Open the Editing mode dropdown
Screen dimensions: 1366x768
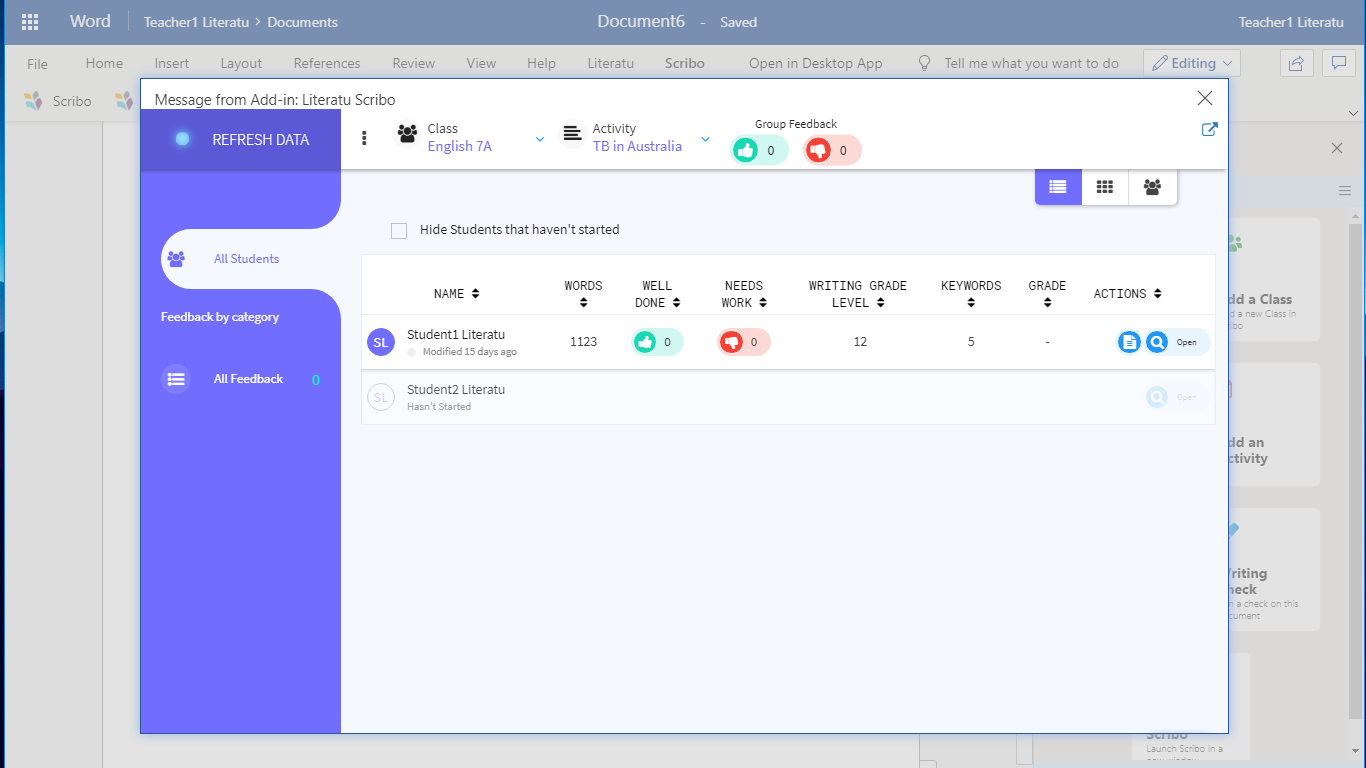pyautogui.click(x=1192, y=63)
